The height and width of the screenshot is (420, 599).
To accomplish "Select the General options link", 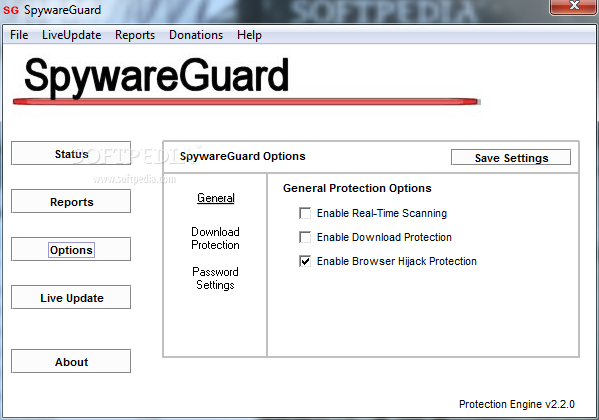I will coord(215,198).
